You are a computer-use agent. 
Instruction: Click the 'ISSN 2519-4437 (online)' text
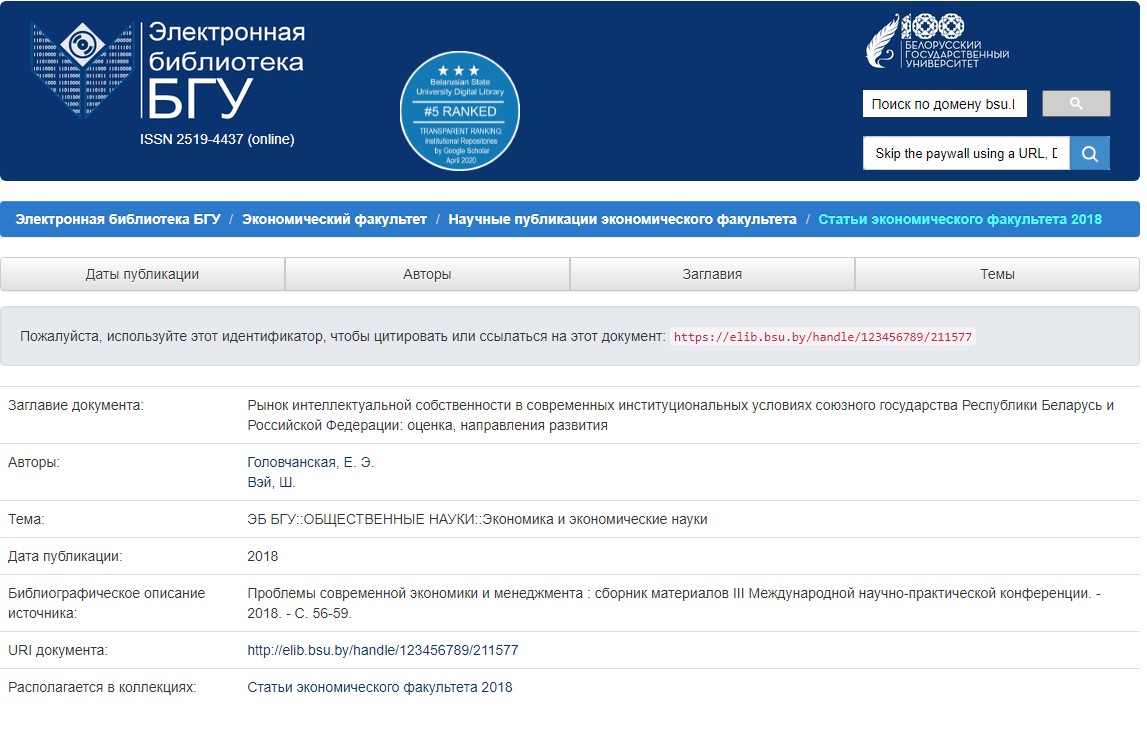(x=217, y=139)
